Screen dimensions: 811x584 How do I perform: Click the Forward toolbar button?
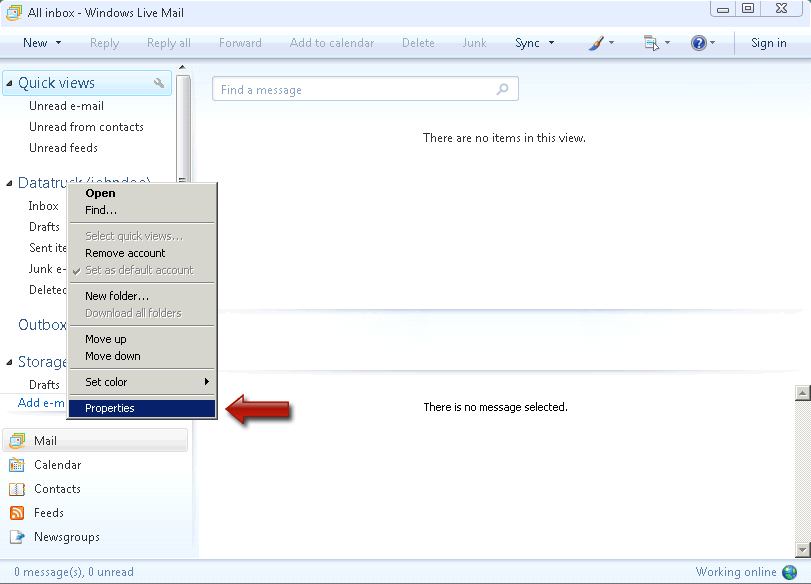click(x=240, y=43)
